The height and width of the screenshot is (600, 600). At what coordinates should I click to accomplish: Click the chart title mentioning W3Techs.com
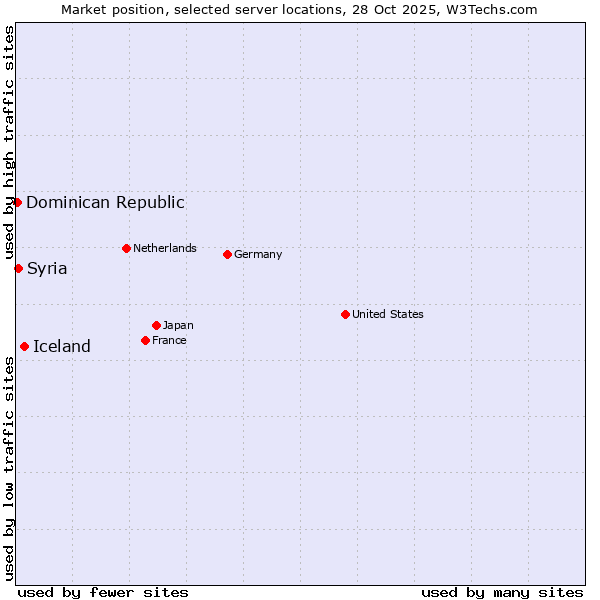(x=299, y=9)
